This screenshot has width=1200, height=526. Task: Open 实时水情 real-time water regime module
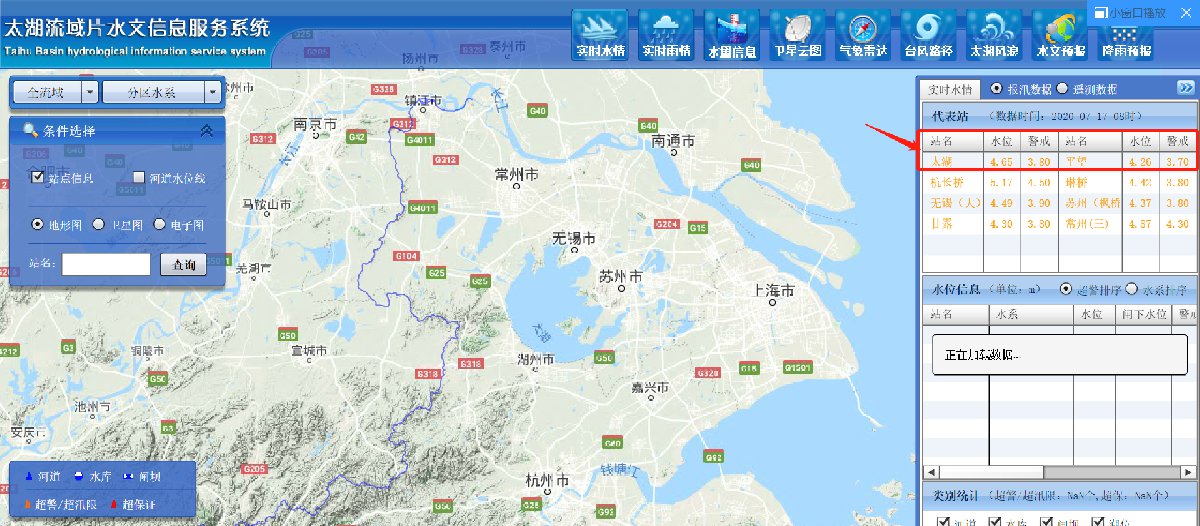600,34
